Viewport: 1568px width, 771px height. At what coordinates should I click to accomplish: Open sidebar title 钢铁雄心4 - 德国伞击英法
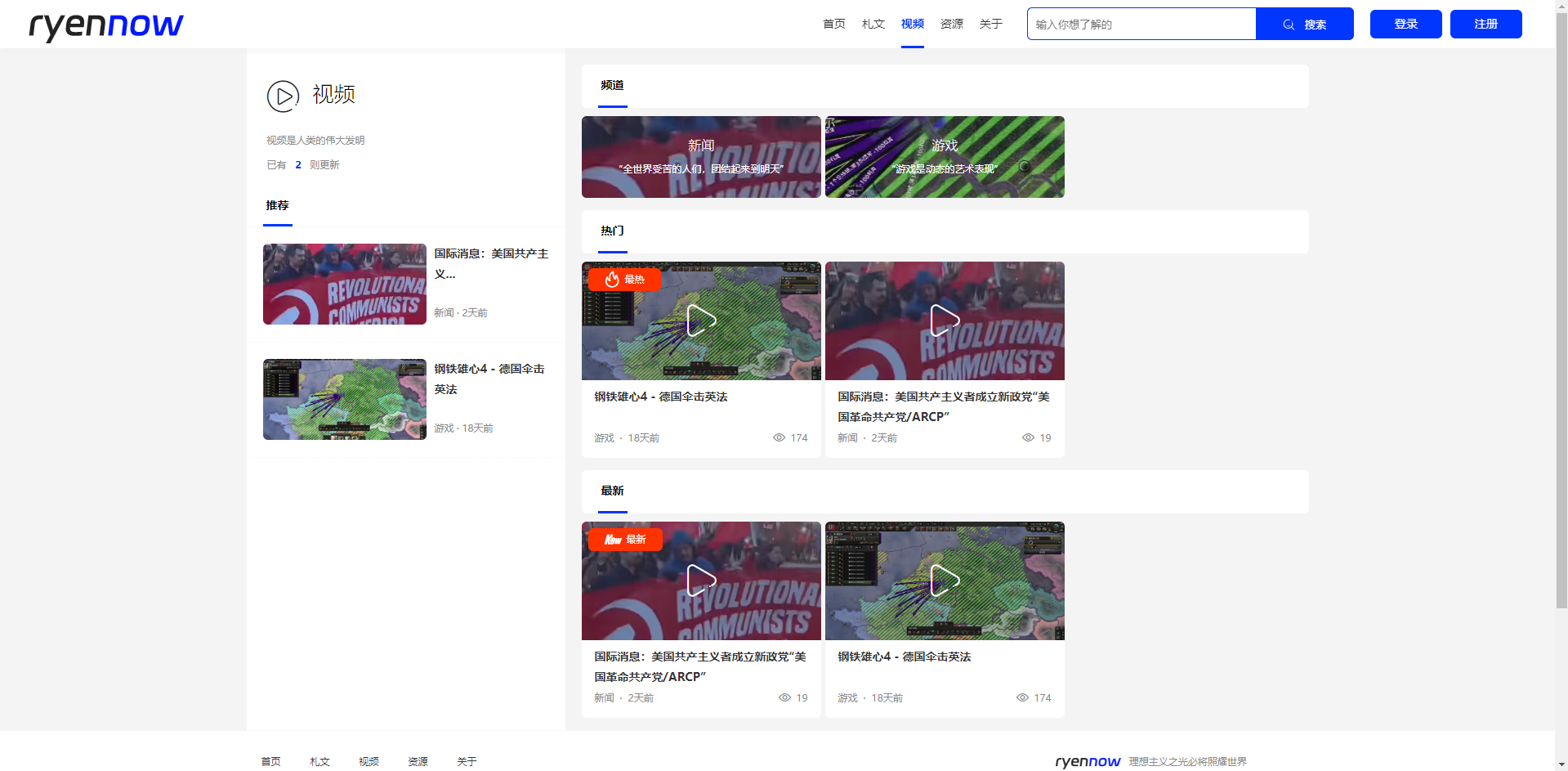click(489, 379)
